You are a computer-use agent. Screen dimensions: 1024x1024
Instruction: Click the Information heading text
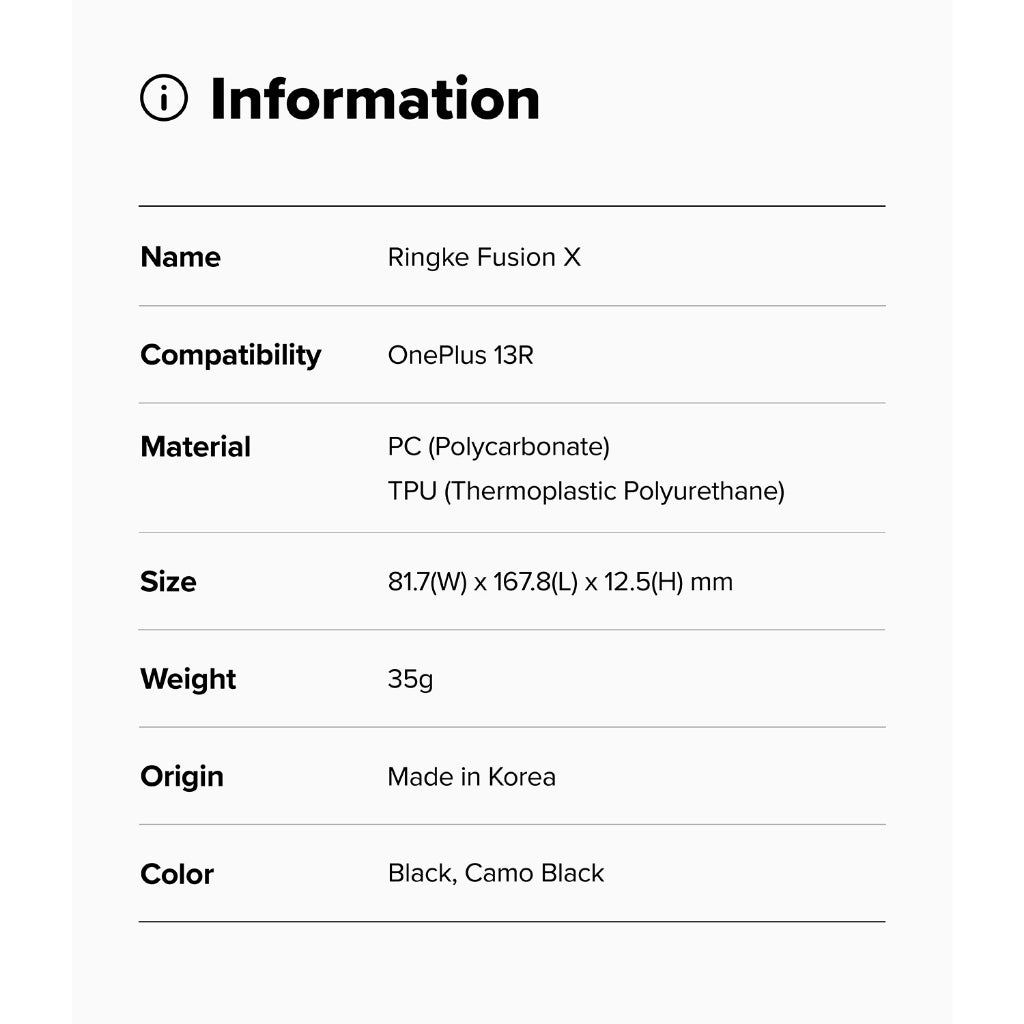click(x=374, y=99)
